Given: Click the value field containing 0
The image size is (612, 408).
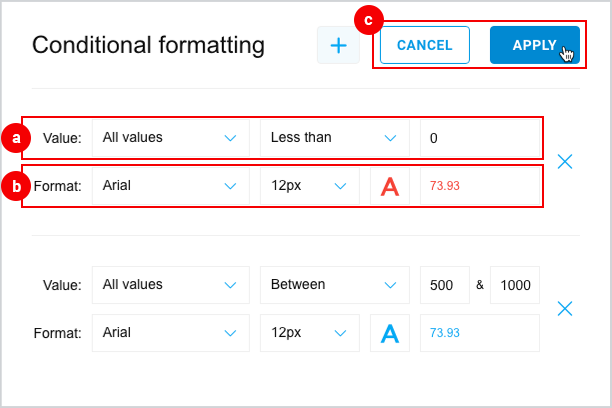Looking at the screenshot, I should 480,138.
